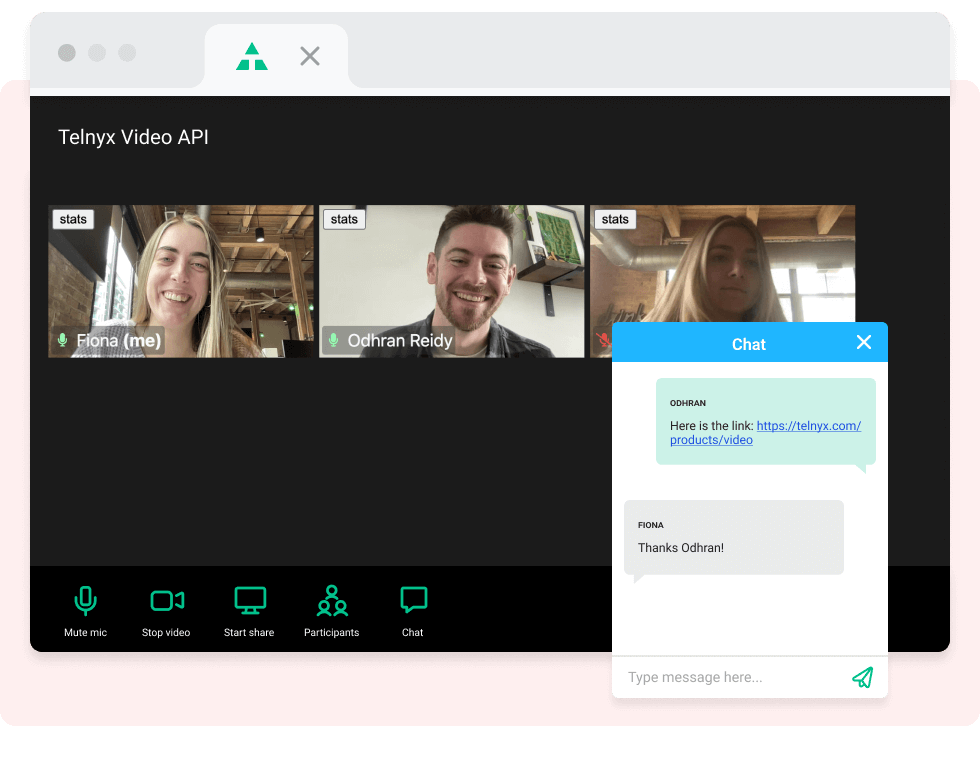Click the 'FIONA' sender label

coord(651,525)
